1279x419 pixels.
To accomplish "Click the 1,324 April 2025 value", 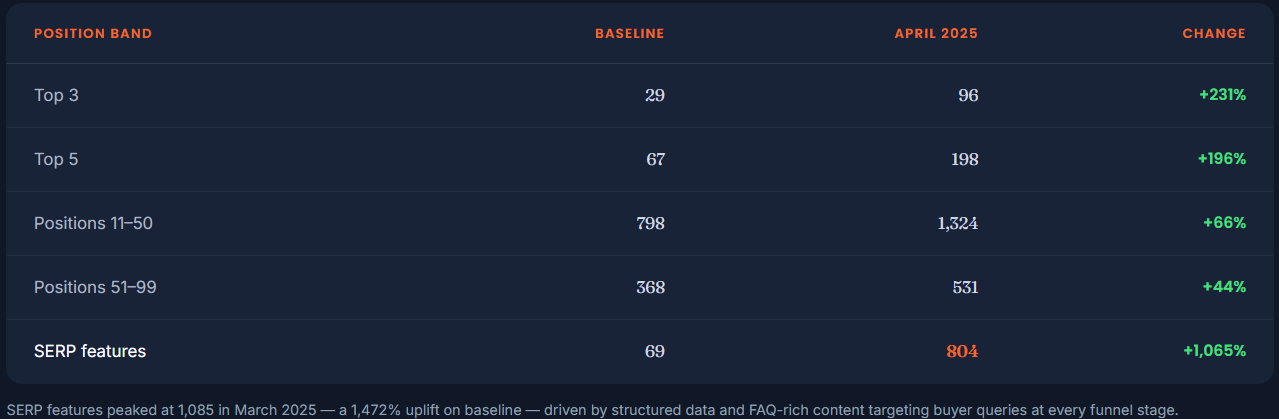I will (x=958, y=223).
